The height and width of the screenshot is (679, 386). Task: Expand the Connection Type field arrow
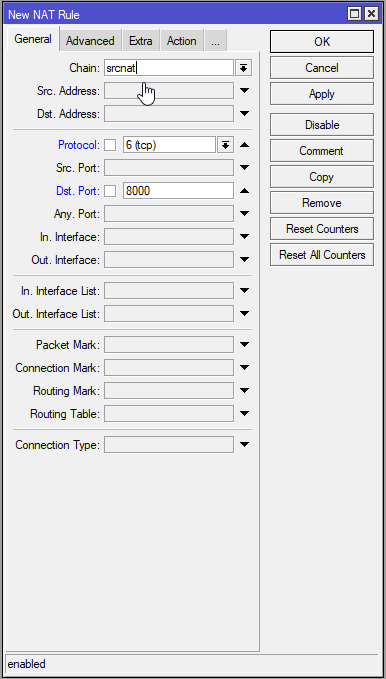[244, 444]
